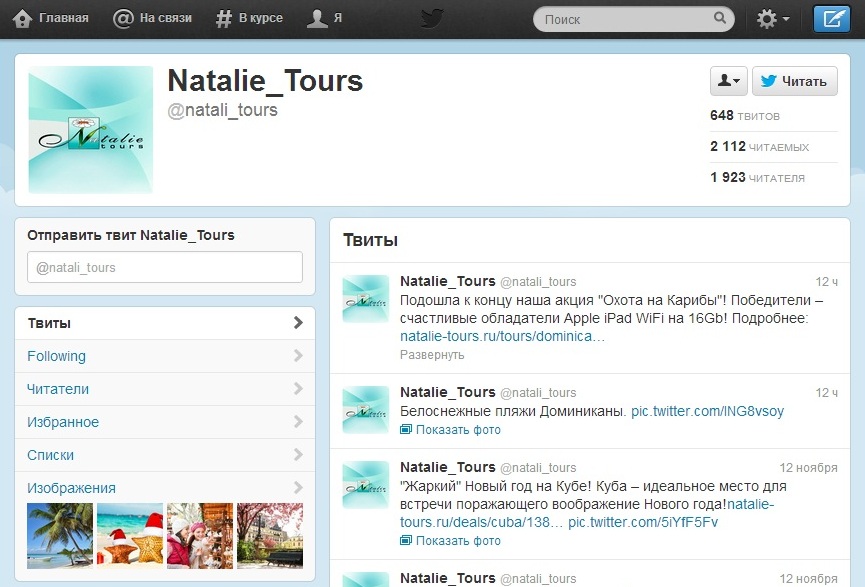Click the chevron on the Списки row

(x=298, y=455)
